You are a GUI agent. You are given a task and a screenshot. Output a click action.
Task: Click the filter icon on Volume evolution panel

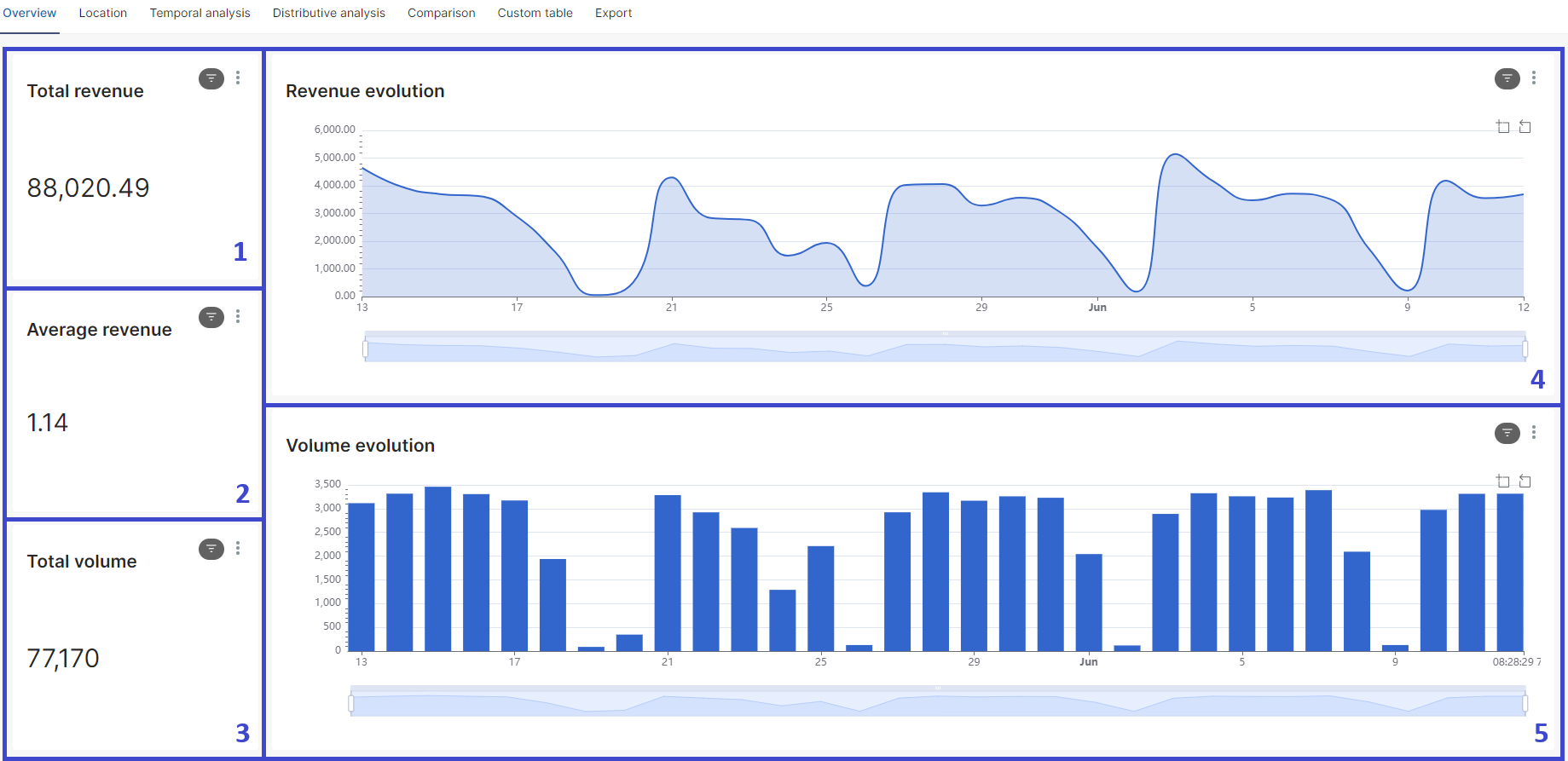[1507, 433]
